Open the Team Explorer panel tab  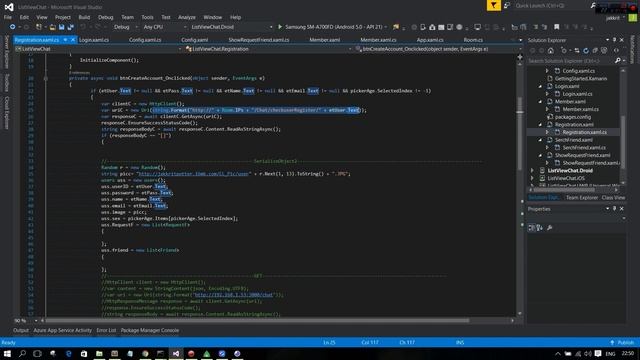tap(582, 198)
